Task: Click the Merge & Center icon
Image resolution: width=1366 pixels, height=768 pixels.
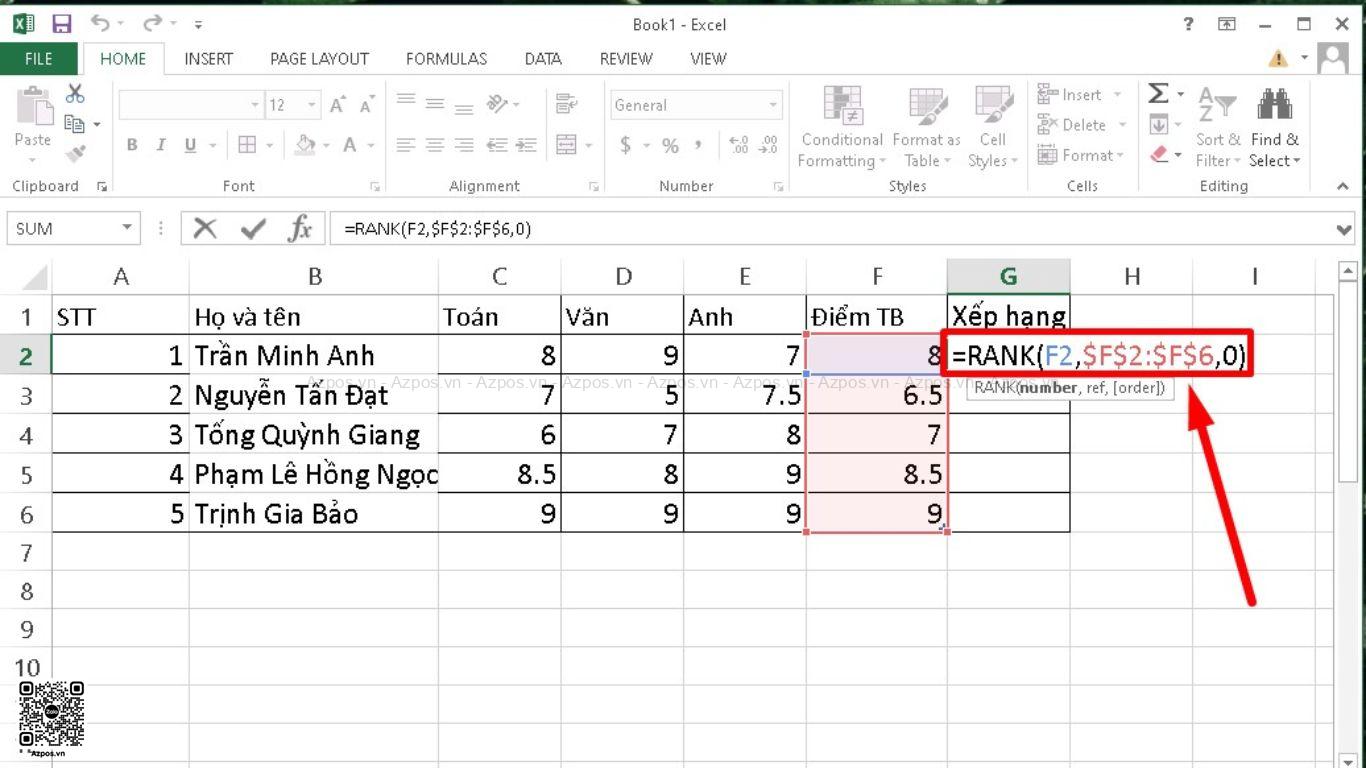Action: (x=566, y=145)
